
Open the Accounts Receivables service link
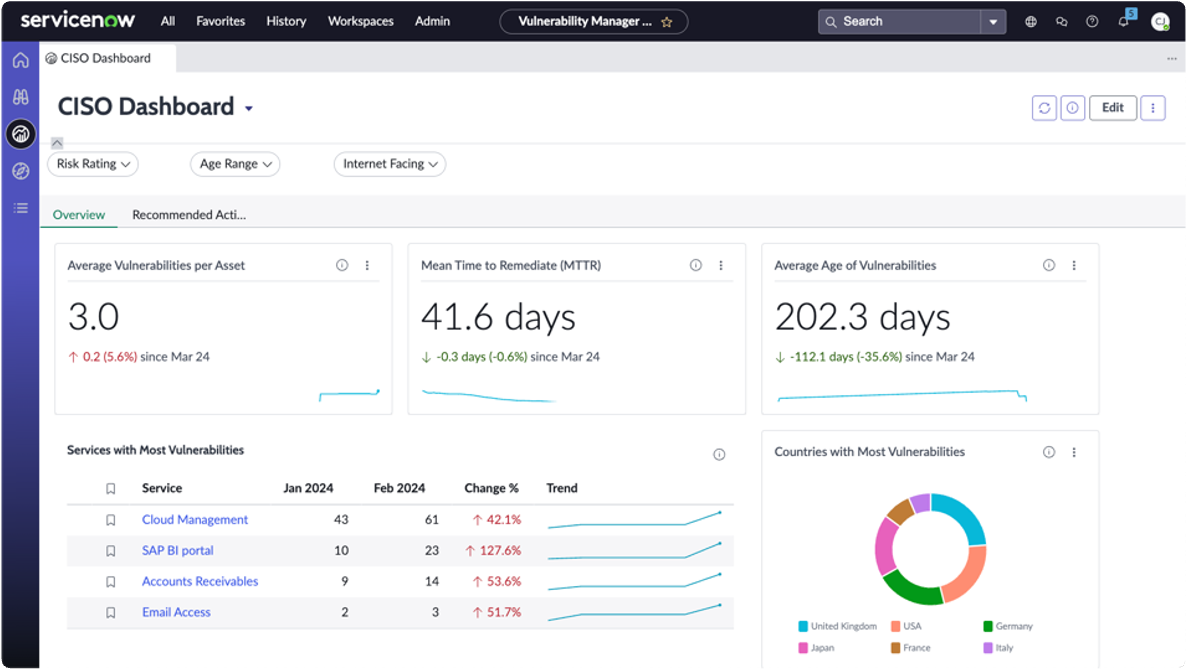coord(200,582)
